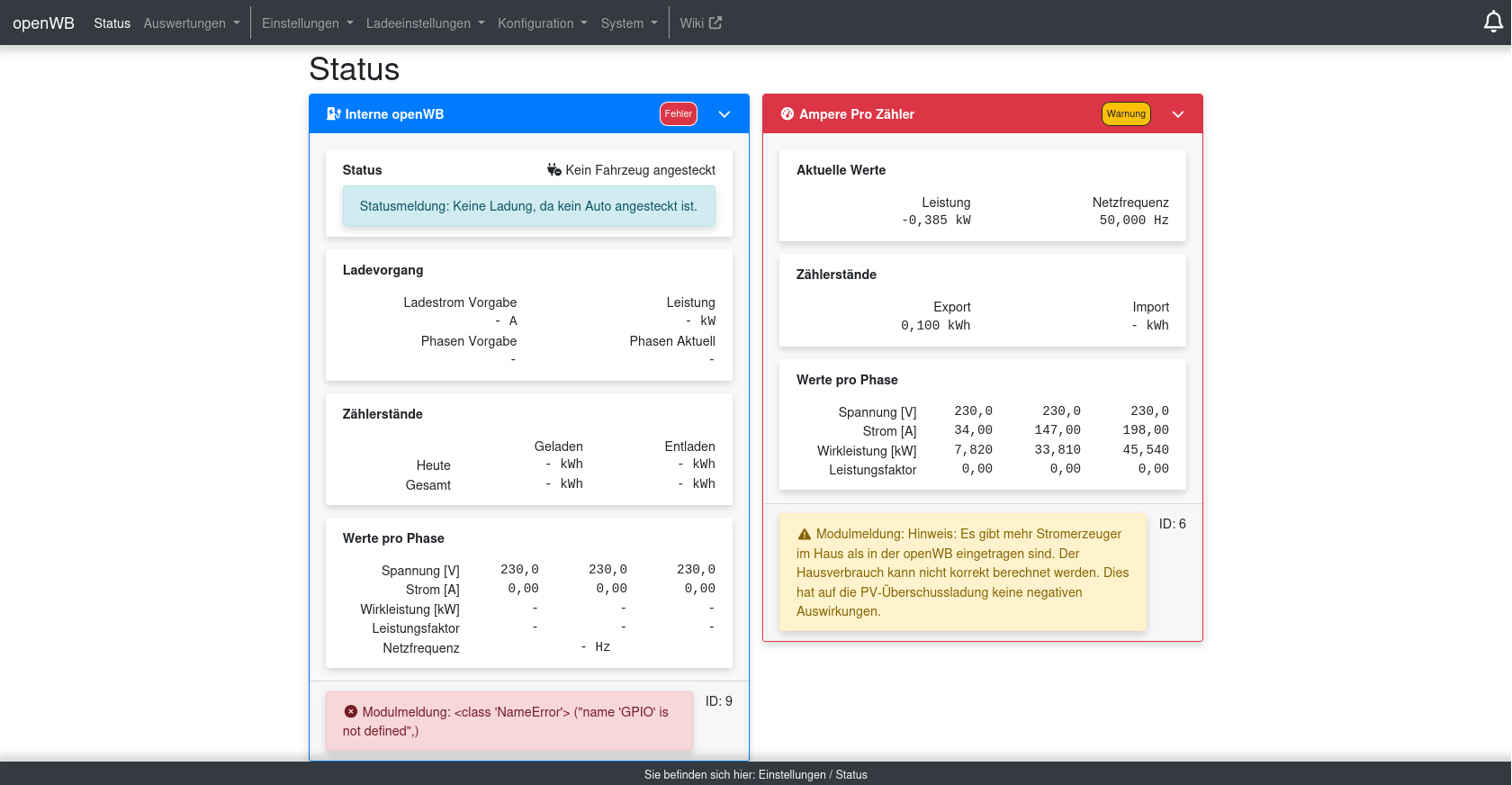Click the Strom value 198,00
This screenshot has width=1512, height=785.
click(x=1146, y=430)
